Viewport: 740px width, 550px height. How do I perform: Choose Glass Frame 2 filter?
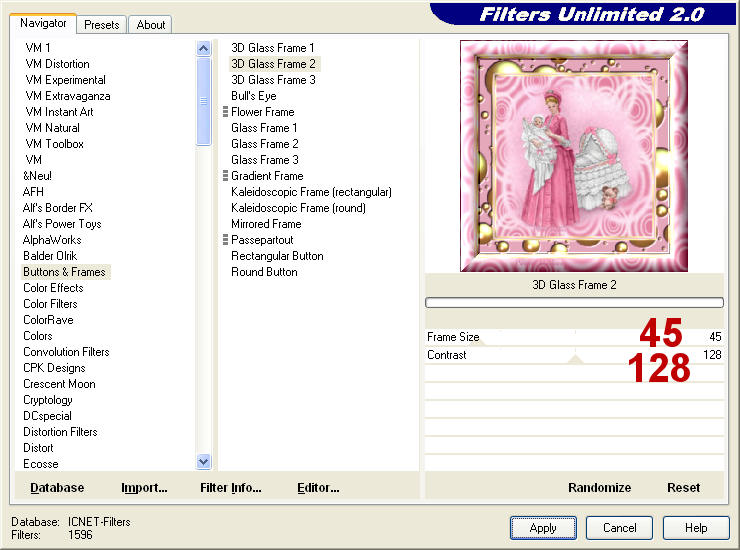tap(265, 144)
